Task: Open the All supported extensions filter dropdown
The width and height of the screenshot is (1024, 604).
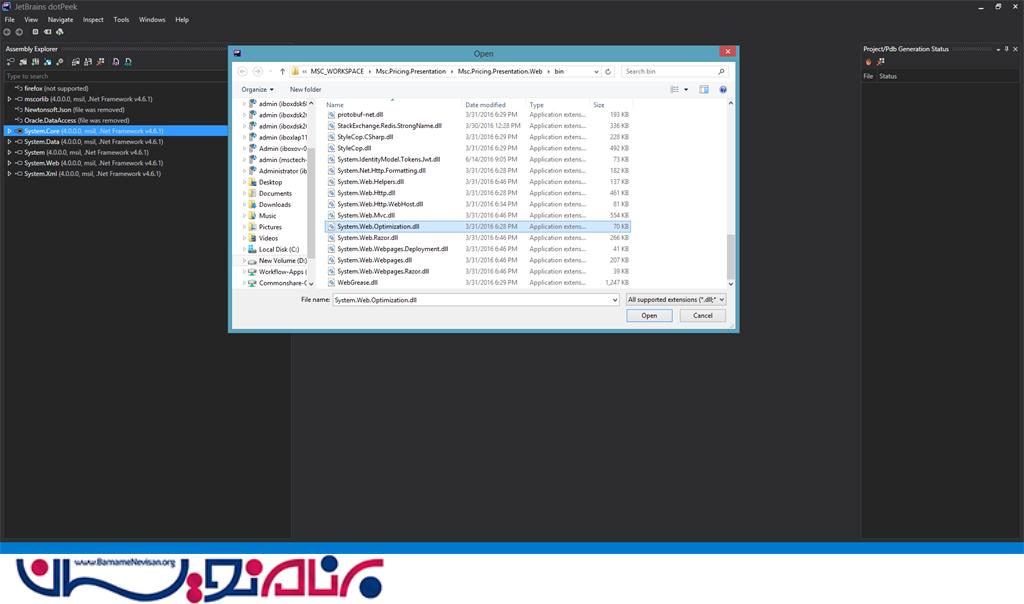Action: click(676, 300)
